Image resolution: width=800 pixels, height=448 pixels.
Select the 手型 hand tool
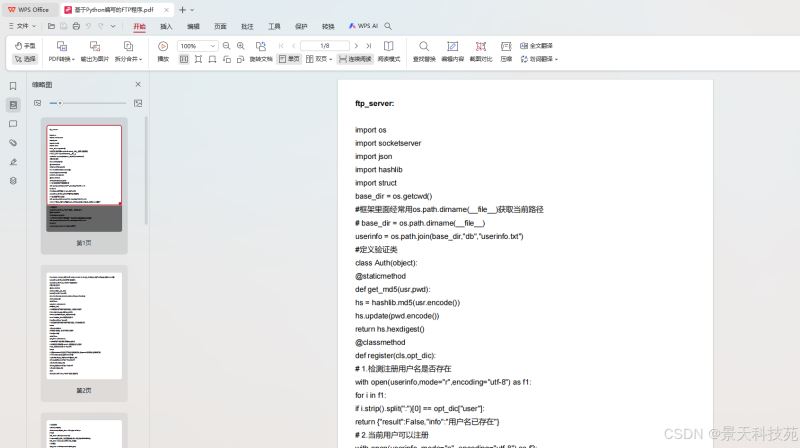click(x=25, y=45)
